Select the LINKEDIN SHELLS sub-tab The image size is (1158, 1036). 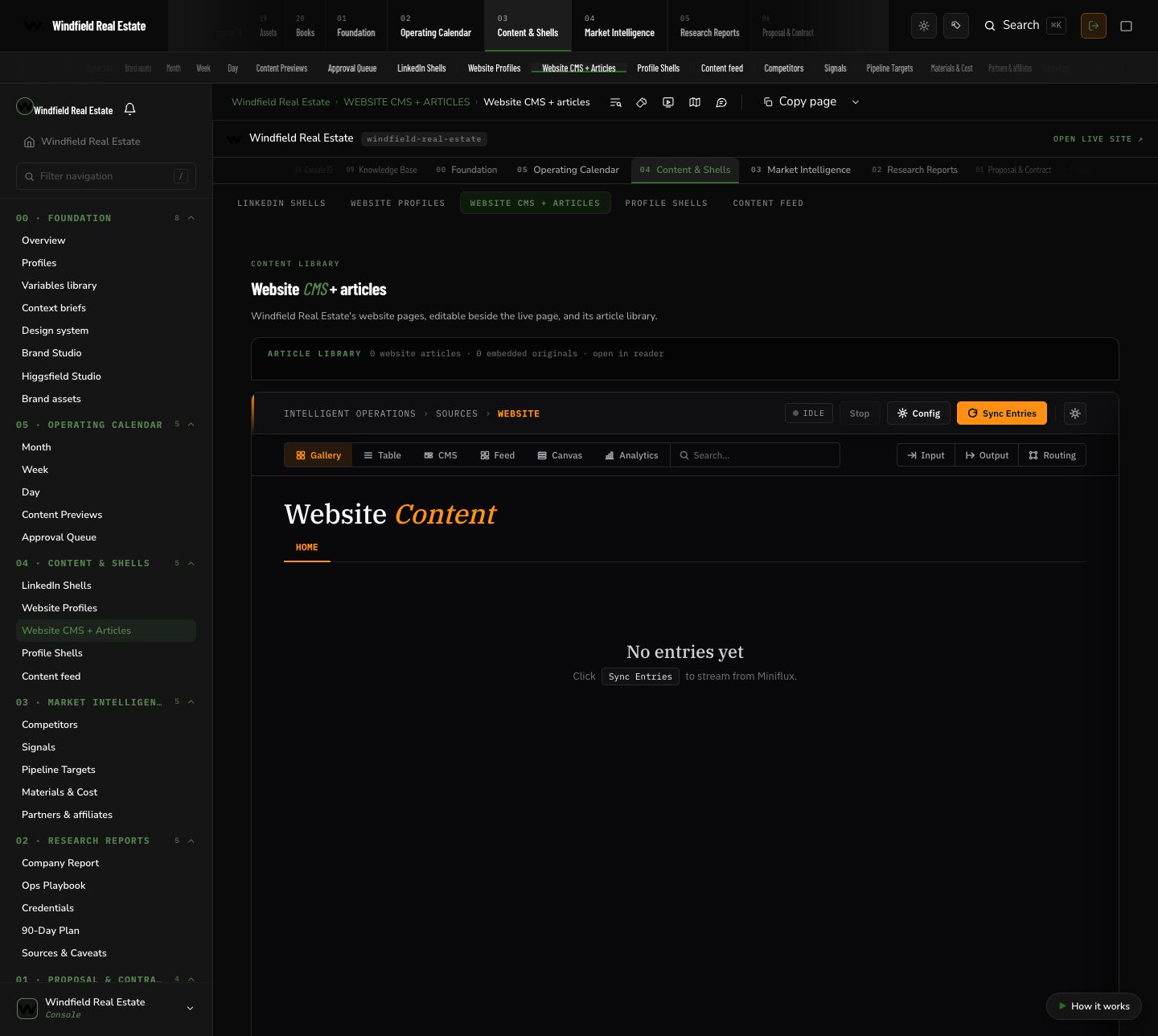(x=281, y=203)
